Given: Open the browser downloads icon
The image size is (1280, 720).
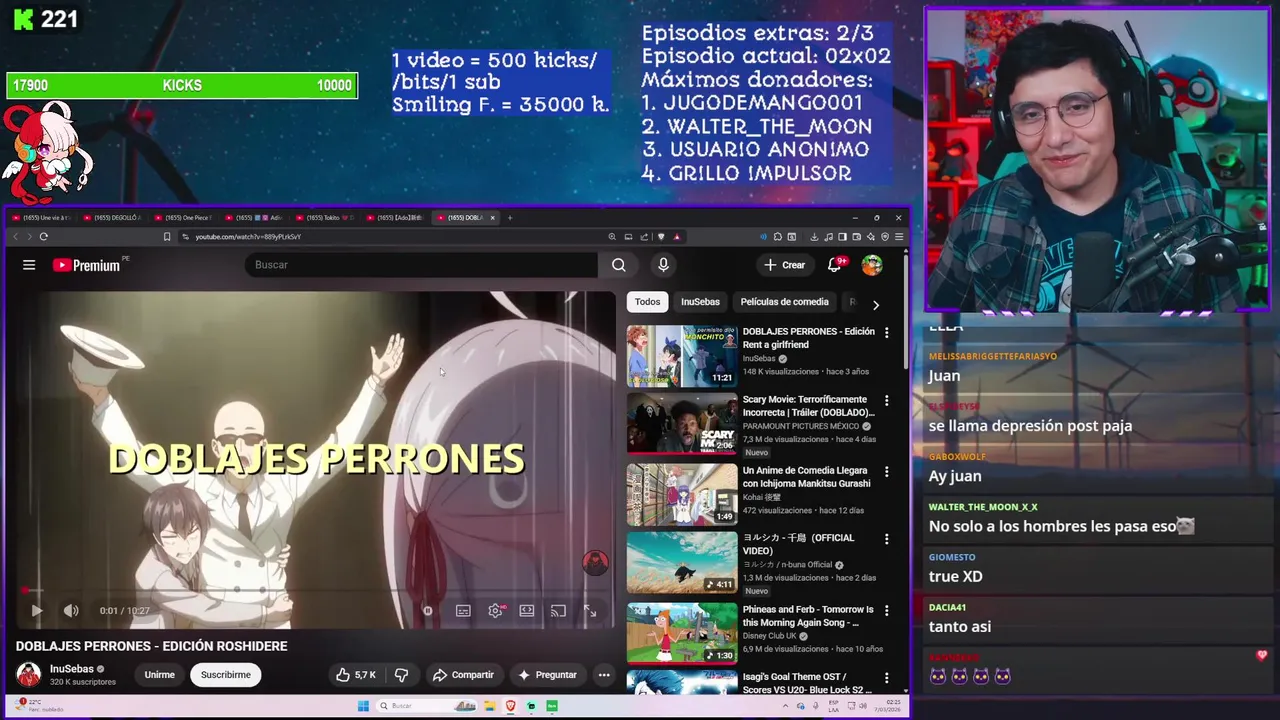Looking at the screenshot, I should click(x=814, y=237).
